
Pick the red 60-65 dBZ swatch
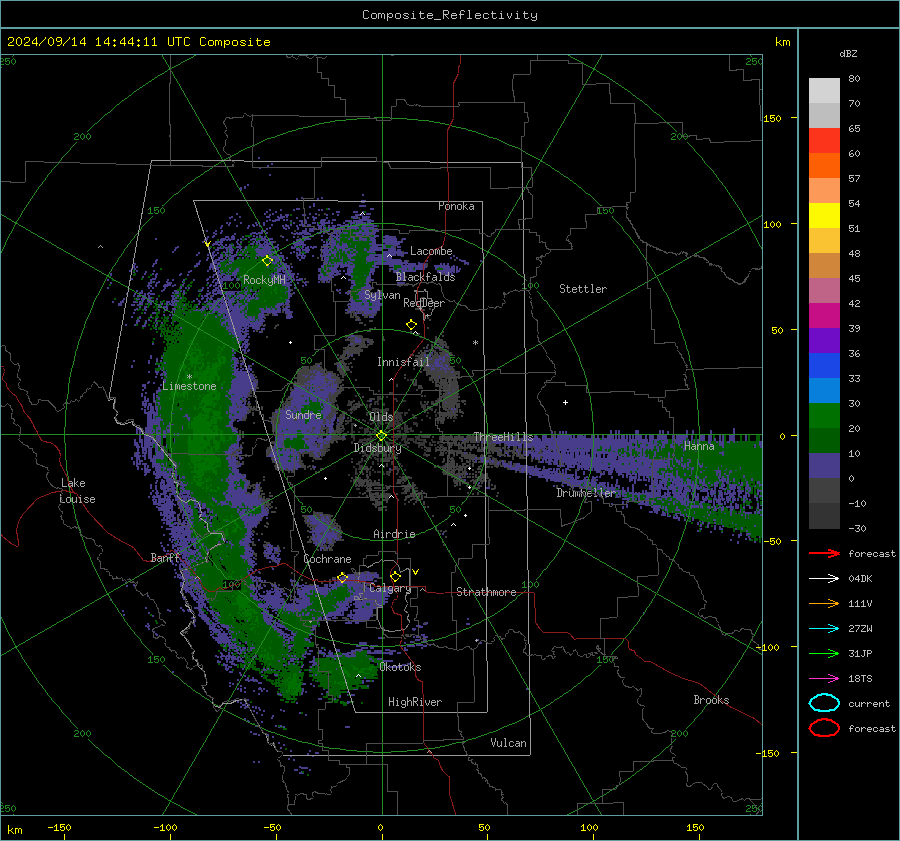tap(824, 140)
